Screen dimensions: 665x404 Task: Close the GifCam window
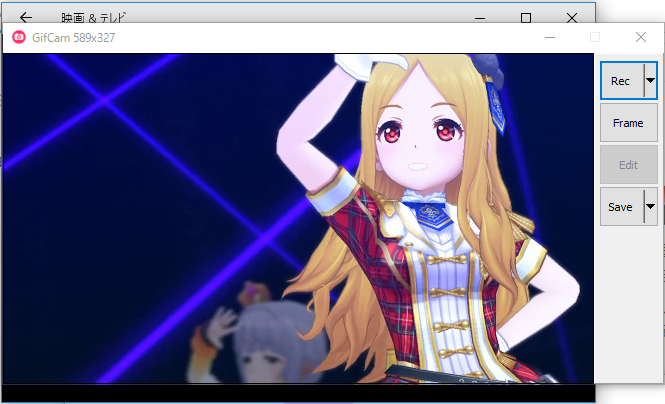[641, 37]
